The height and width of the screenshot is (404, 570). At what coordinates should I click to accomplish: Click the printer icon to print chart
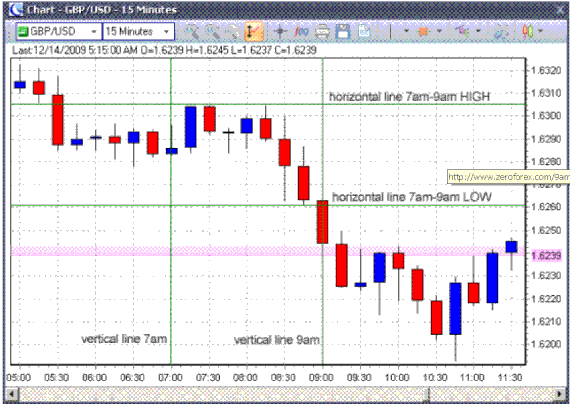322,32
